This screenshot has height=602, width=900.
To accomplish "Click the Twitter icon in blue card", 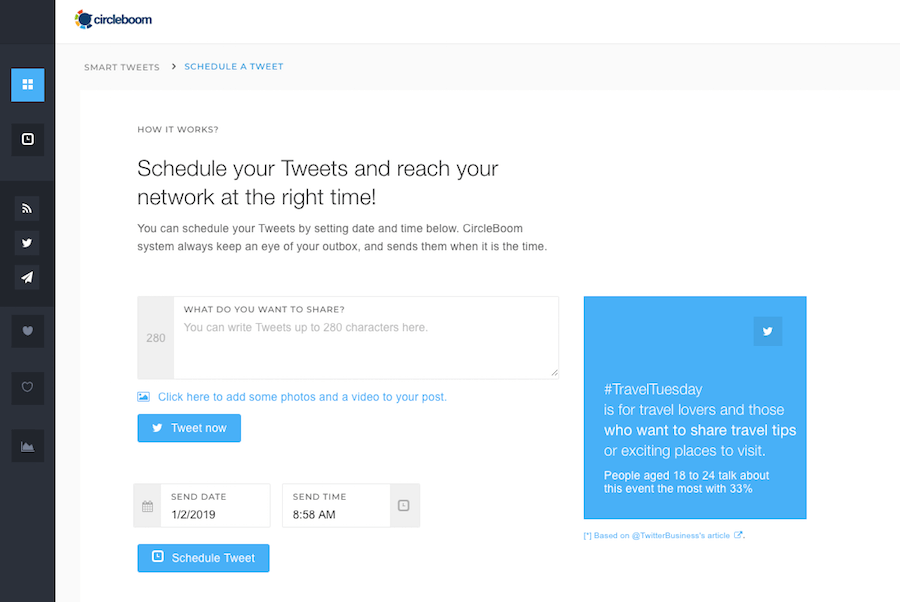I will tap(767, 331).
